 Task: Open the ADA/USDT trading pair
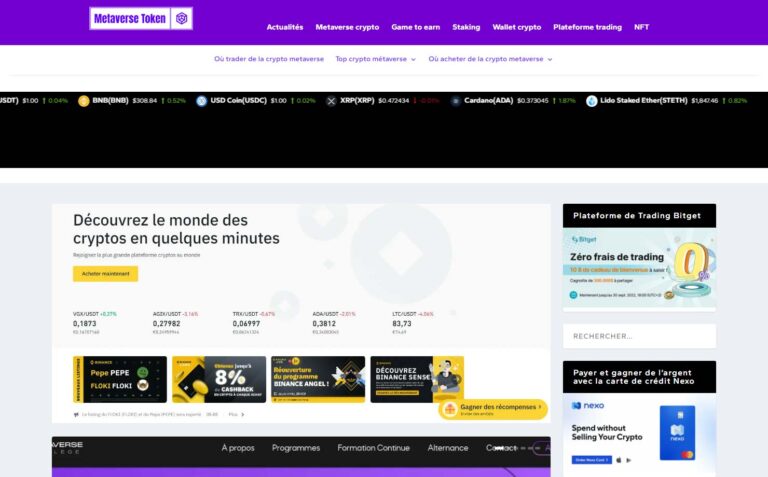(x=334, y=323)
